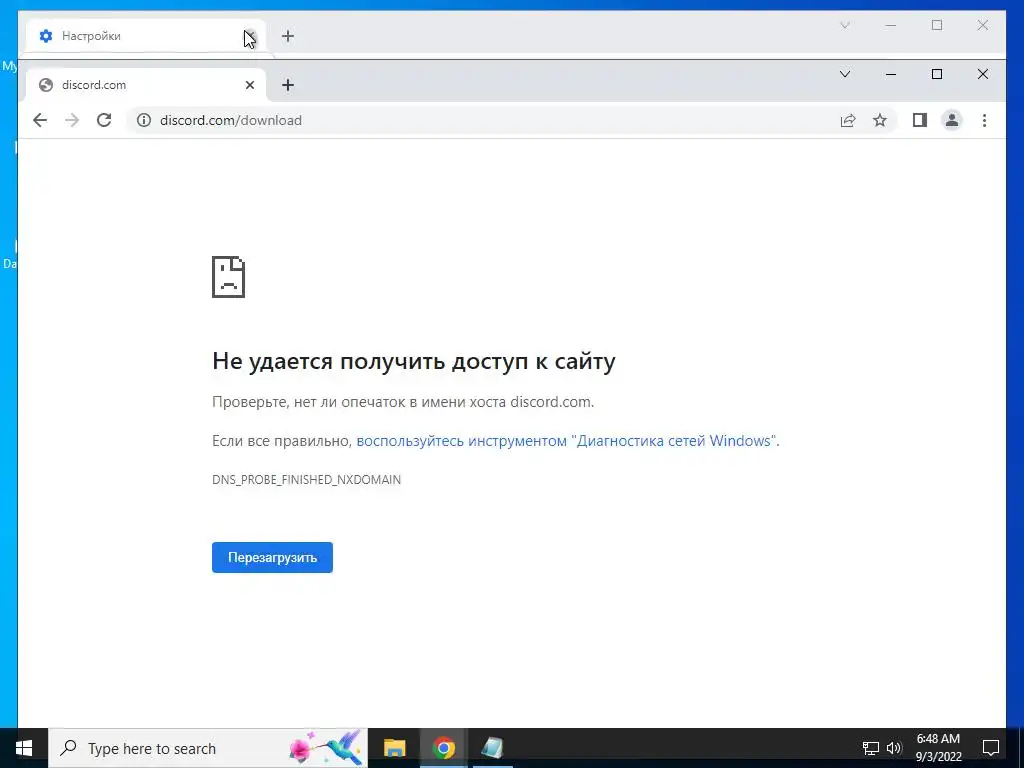This screenshot has height=768, width=1024.
Task: Open the Chrome side panel
Action: [x=920, y=120]
